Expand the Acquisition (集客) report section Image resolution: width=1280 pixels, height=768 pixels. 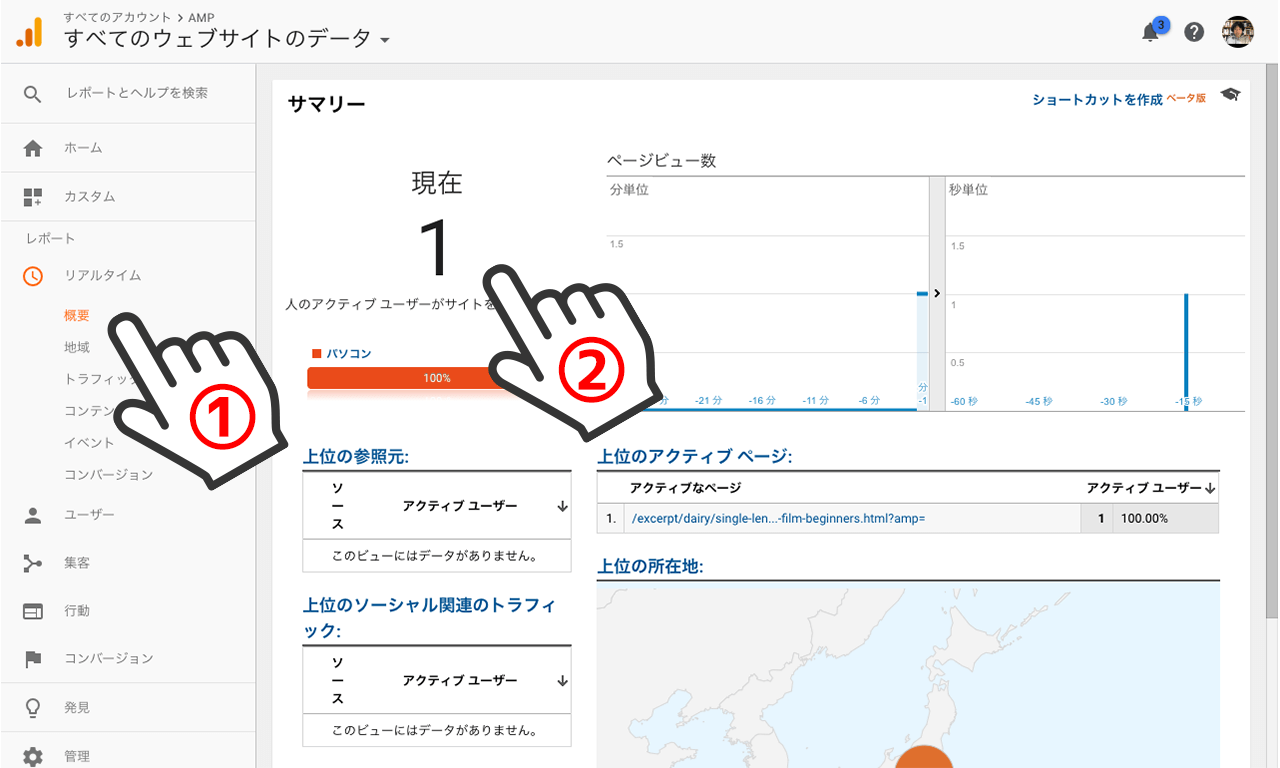point(77,563)
